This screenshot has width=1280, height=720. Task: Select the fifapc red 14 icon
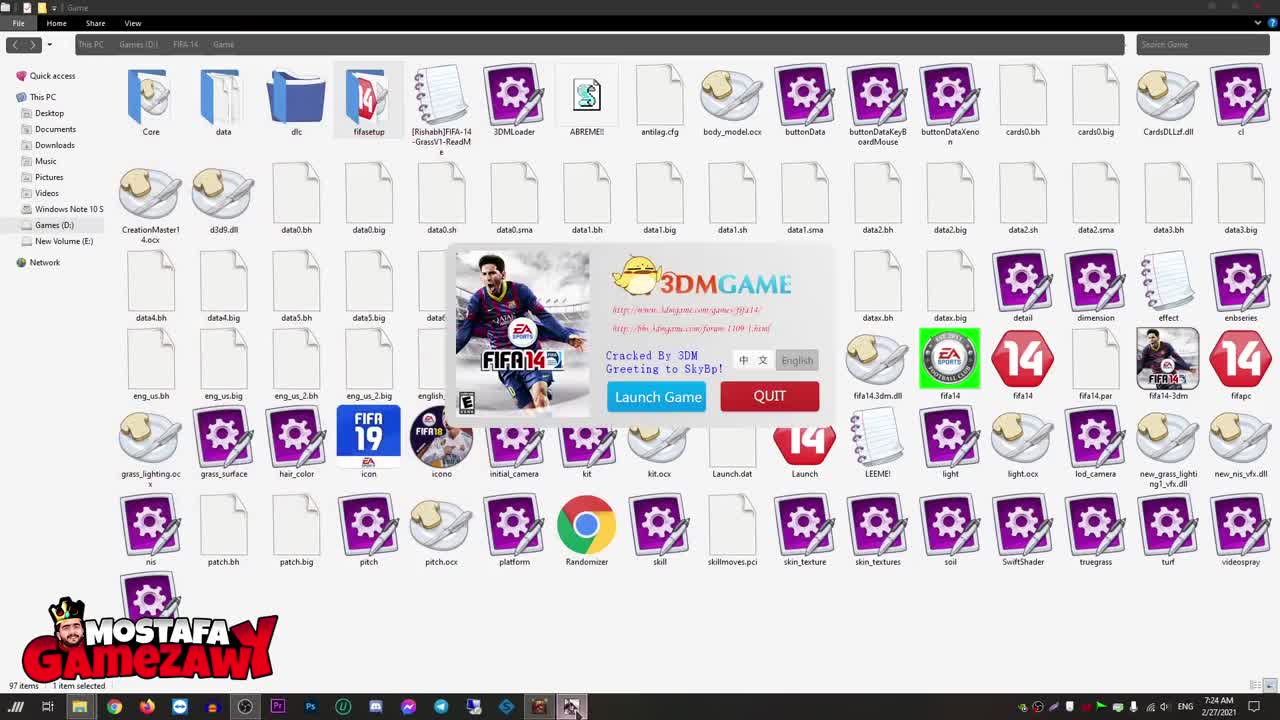coord(1240,365)
